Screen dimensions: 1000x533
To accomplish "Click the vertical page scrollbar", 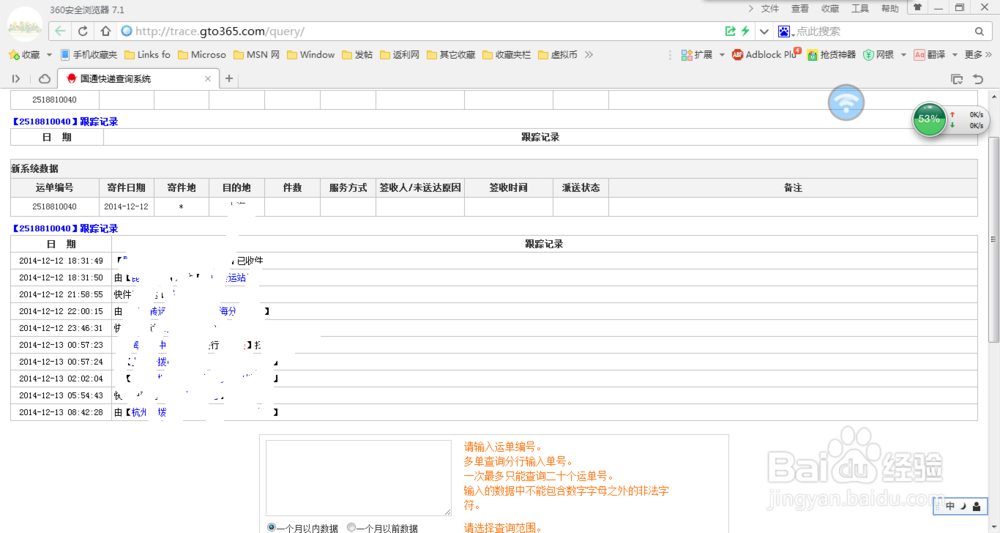I will [993, 240].
